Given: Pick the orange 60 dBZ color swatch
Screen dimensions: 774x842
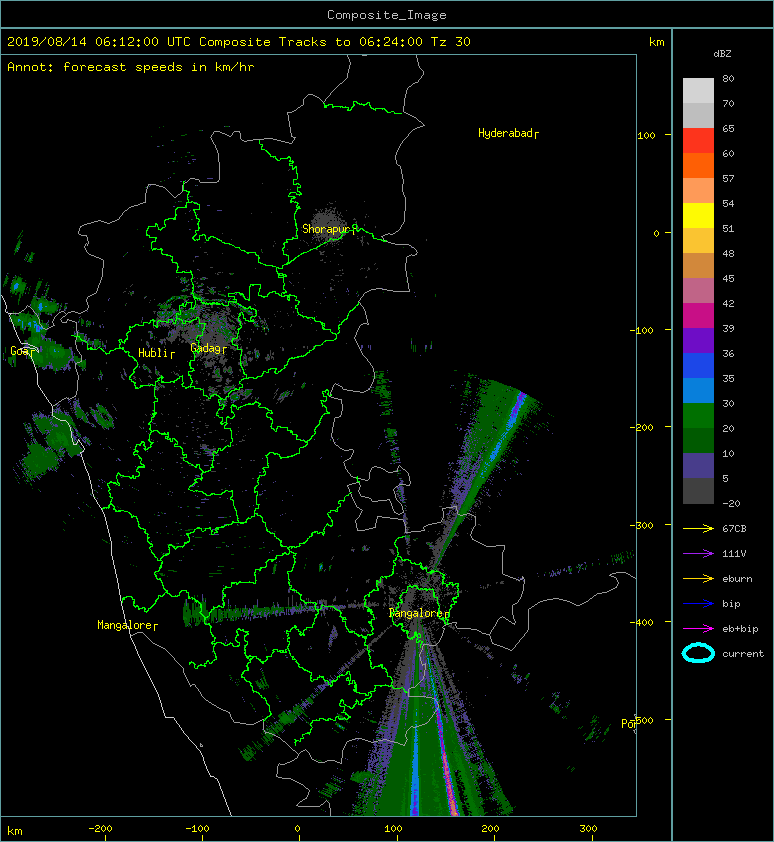Looking at the screenshot, I should (x=698, y=165).
